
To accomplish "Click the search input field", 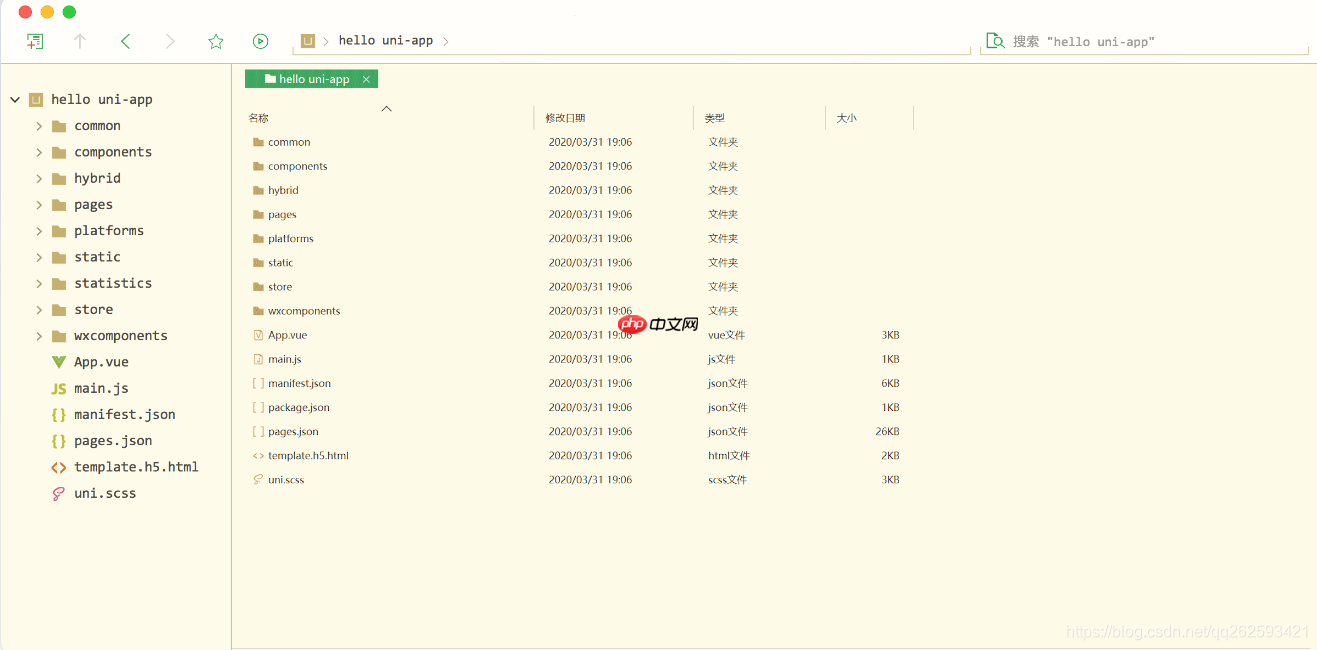I will (x=1150, y=41).
